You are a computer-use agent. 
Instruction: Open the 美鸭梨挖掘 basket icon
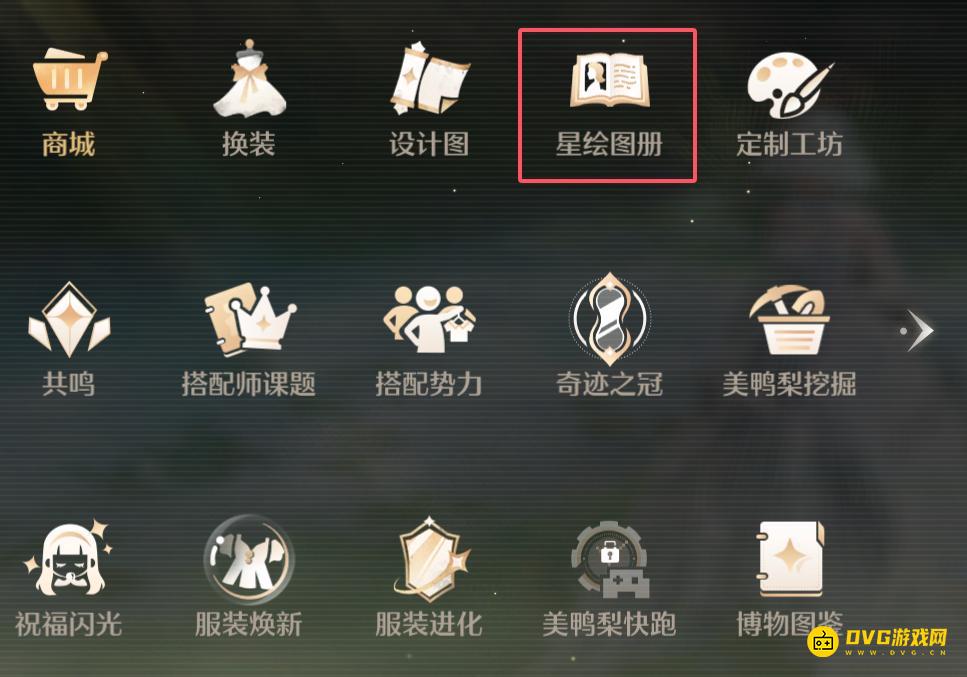tap(789, 319)
